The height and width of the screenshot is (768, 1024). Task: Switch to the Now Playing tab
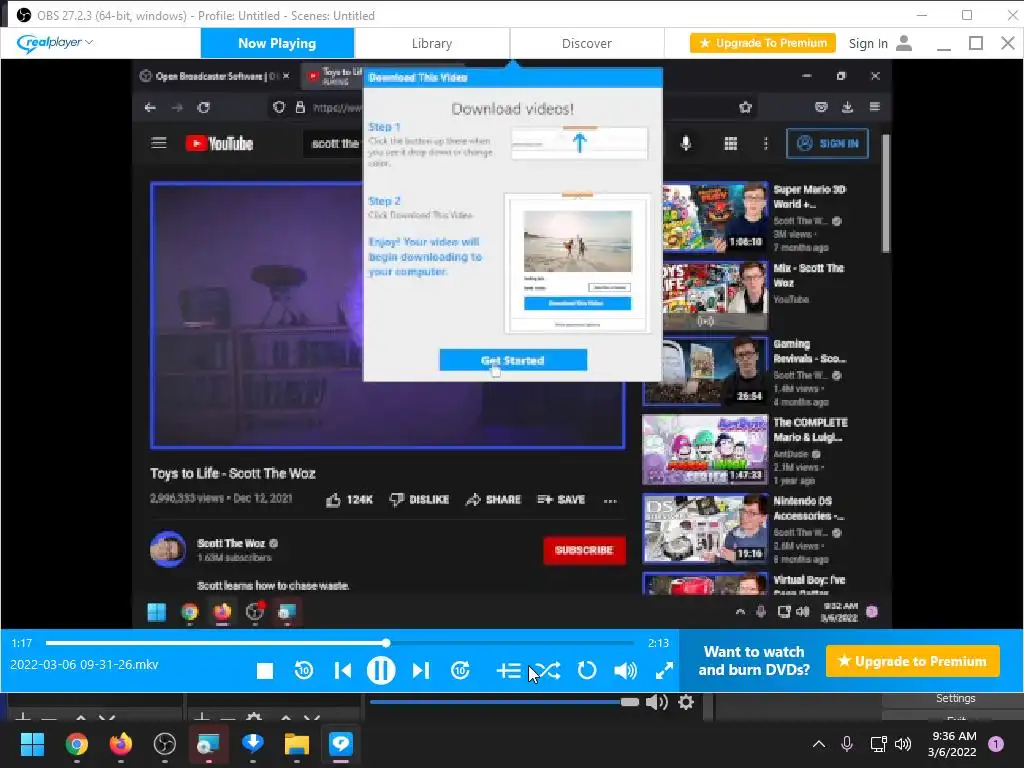(x=277, y=43)
